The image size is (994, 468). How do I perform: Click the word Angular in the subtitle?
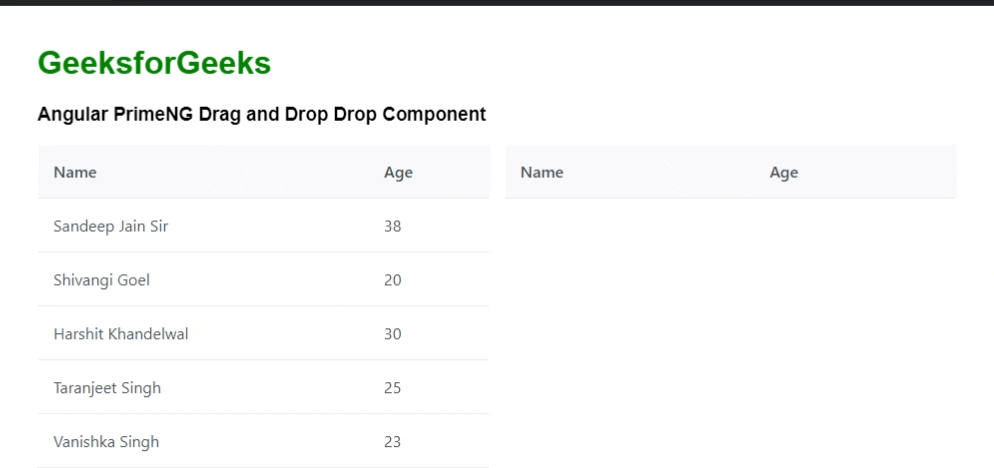(69, 114)
